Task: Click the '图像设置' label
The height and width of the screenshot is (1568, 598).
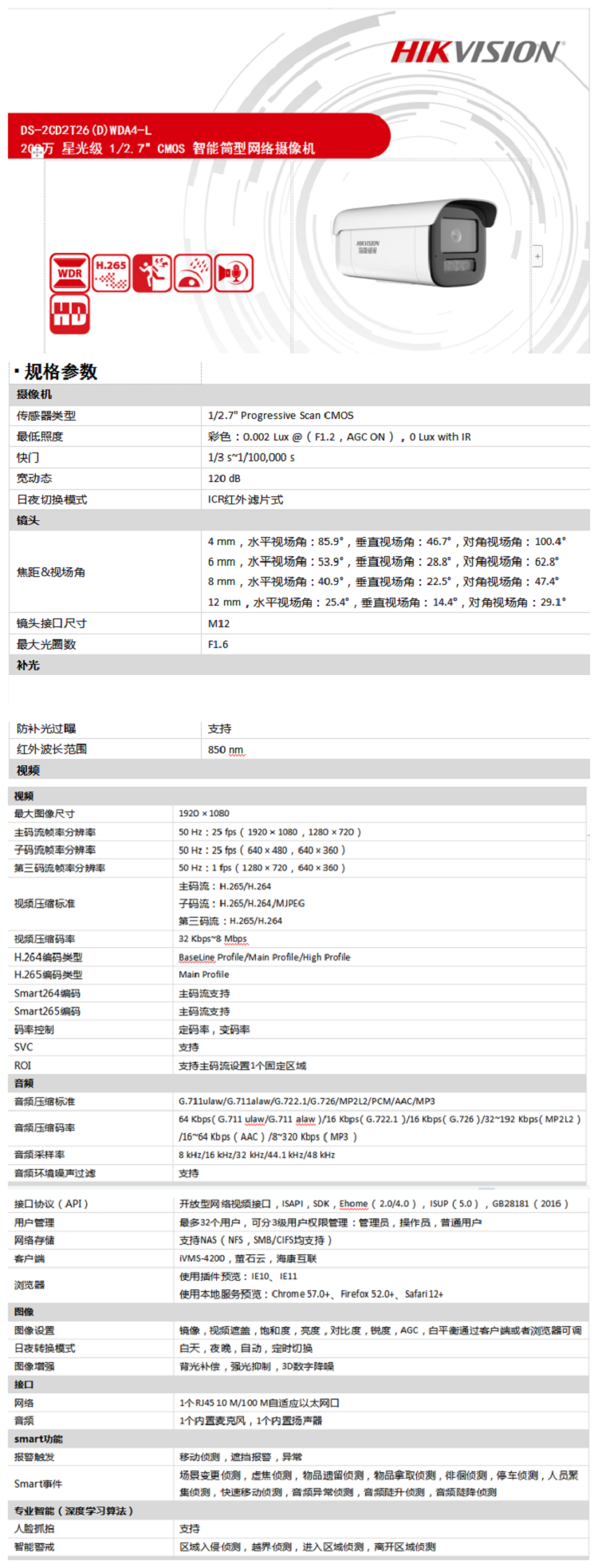Action: (34, 1330)
